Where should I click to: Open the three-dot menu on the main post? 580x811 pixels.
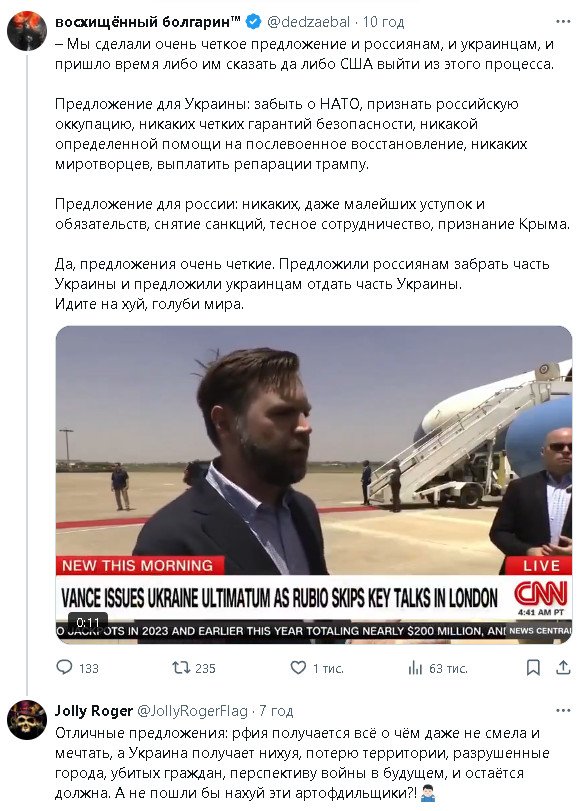click(563, 22)
